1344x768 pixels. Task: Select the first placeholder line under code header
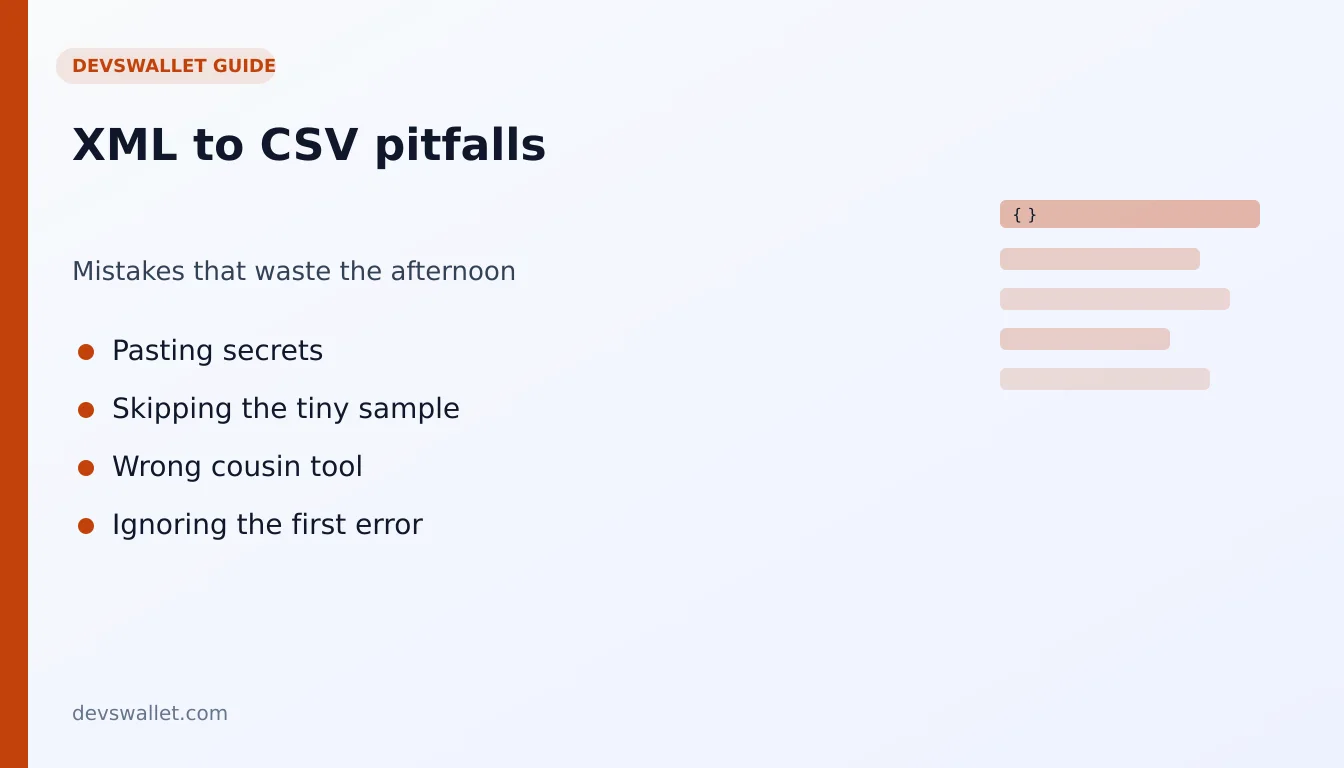[x=1100, y=259]
